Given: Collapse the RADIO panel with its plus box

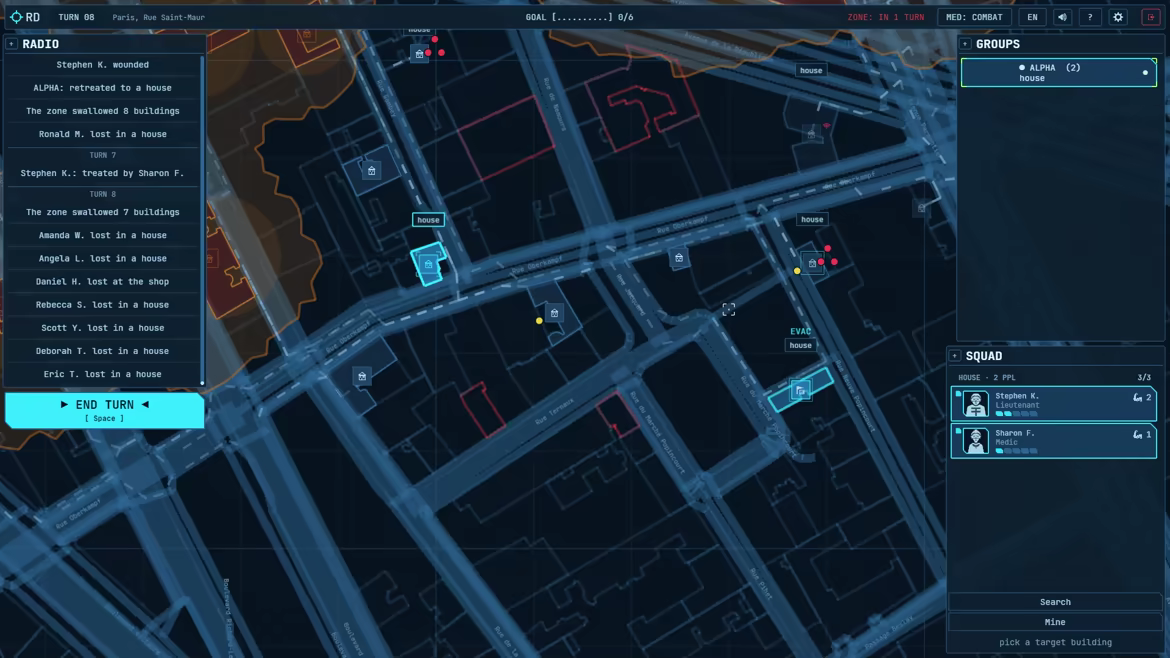Looking at the screenshot, I should [x=12, y=44].
